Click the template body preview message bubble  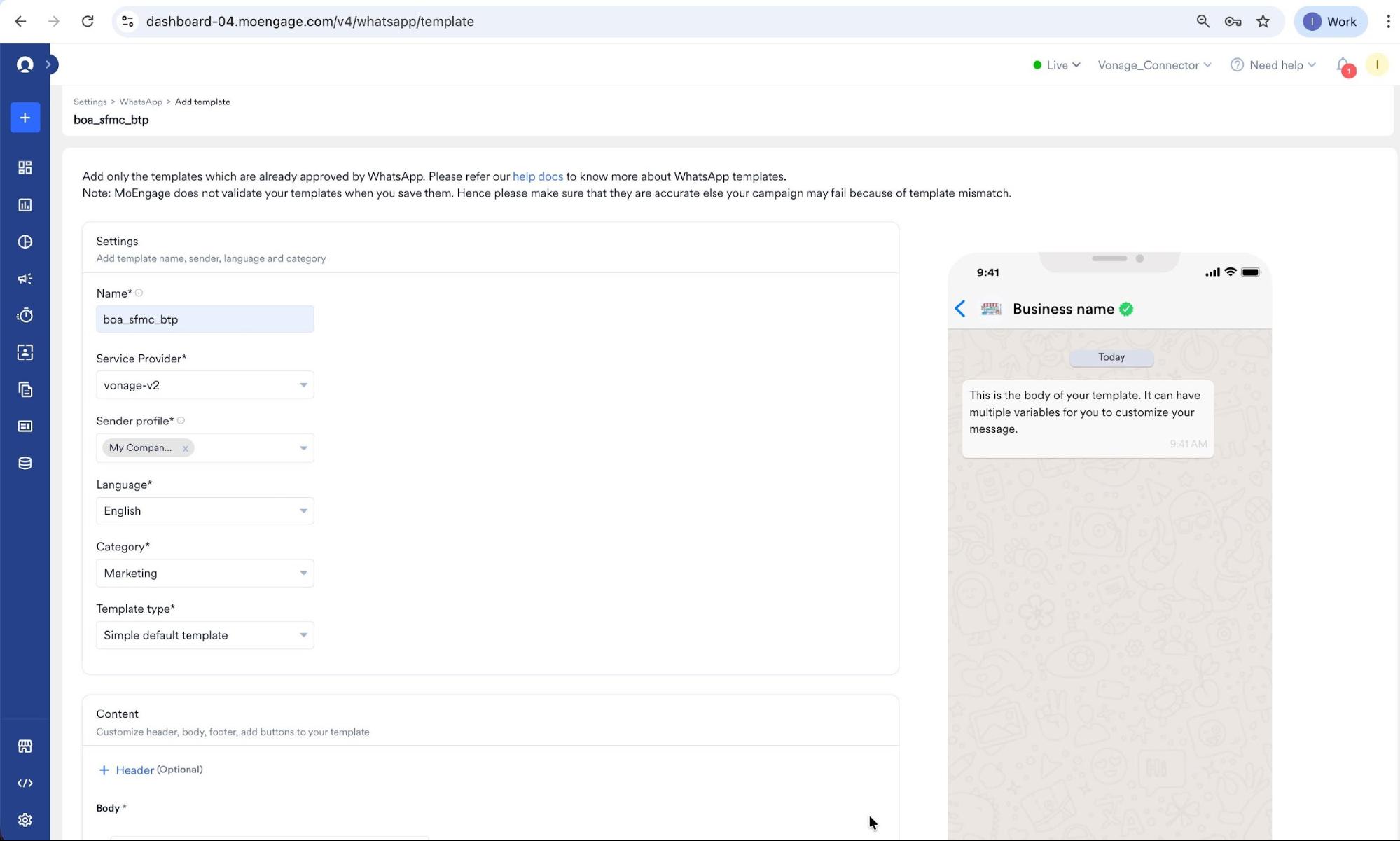click(x=1088, y=419)
